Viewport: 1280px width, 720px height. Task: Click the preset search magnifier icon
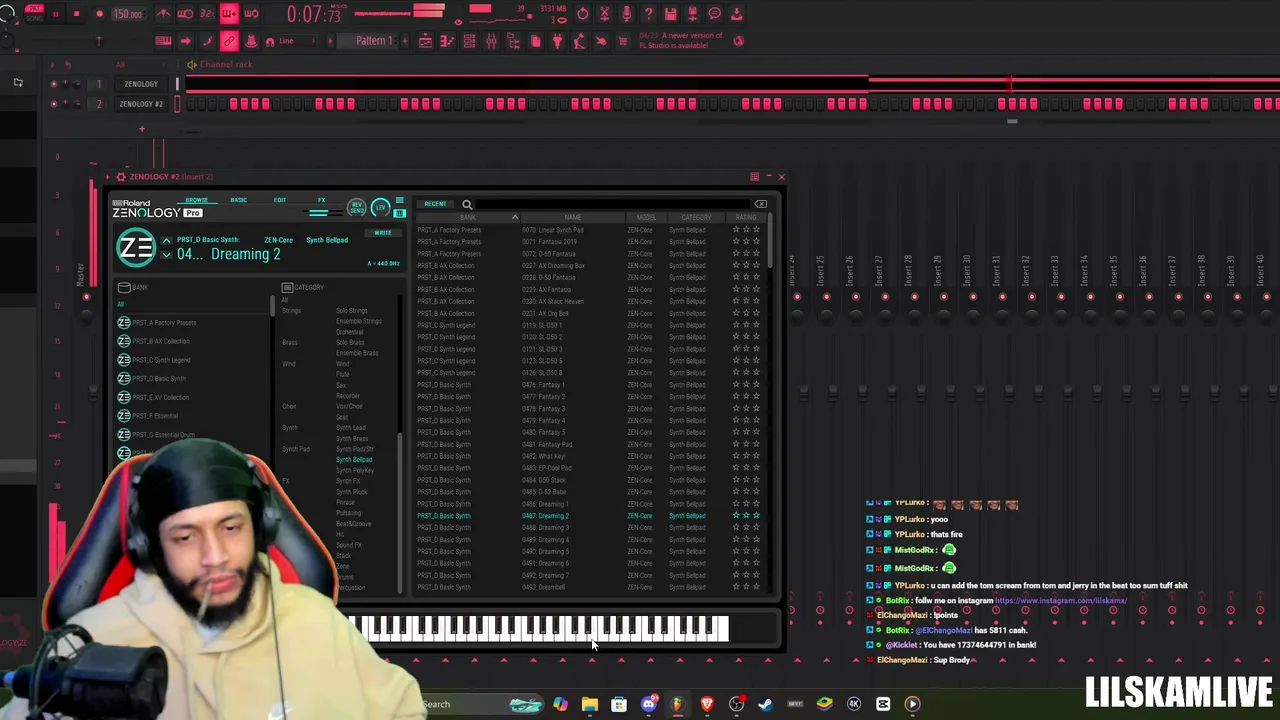point(467,204)
